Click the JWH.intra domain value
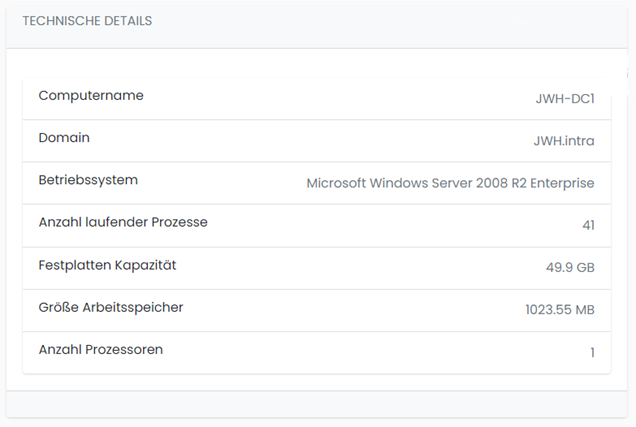The height and width of the screenshot is (427, 636). [564, 141]
